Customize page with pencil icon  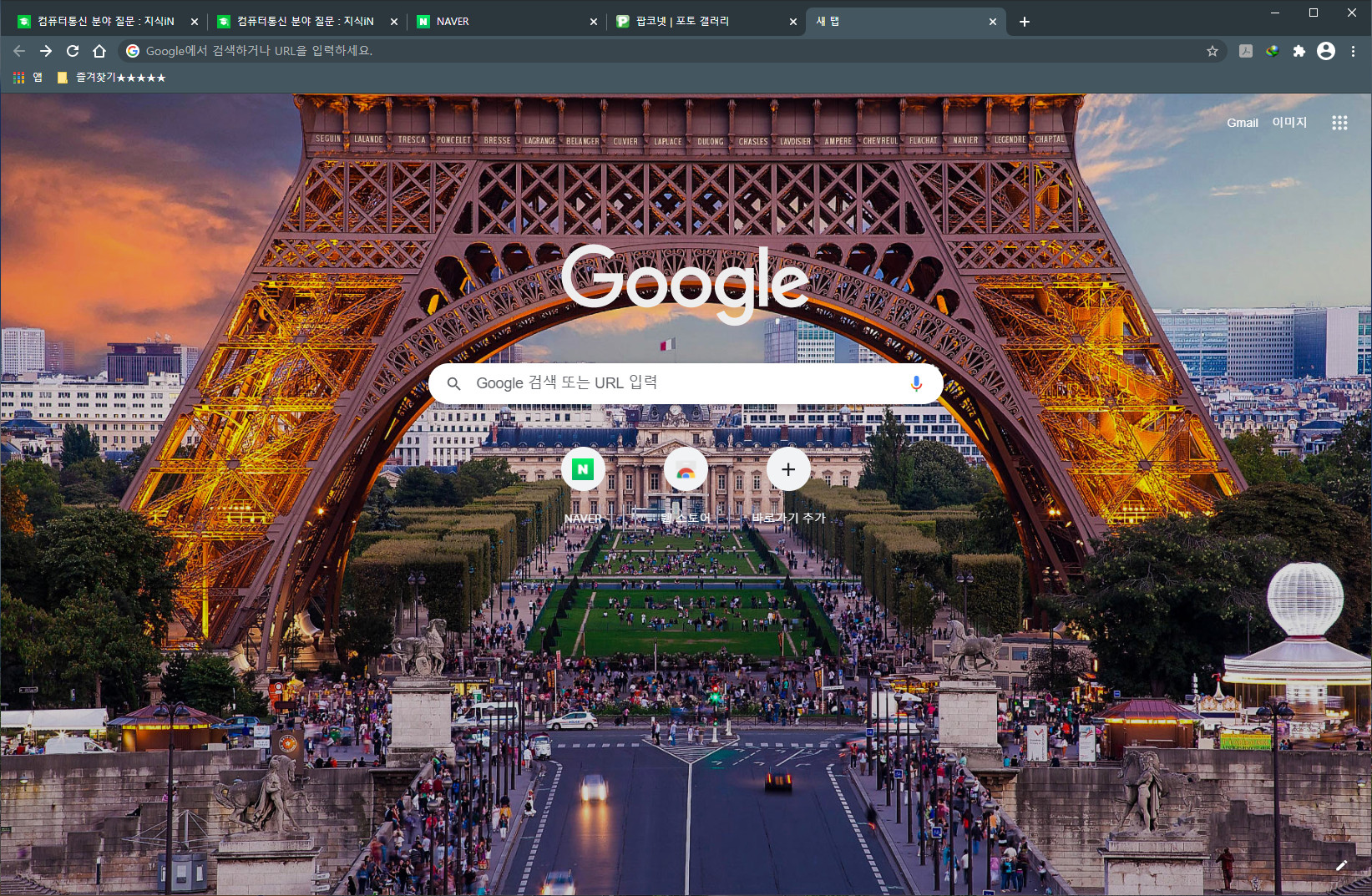(1341, 866)
